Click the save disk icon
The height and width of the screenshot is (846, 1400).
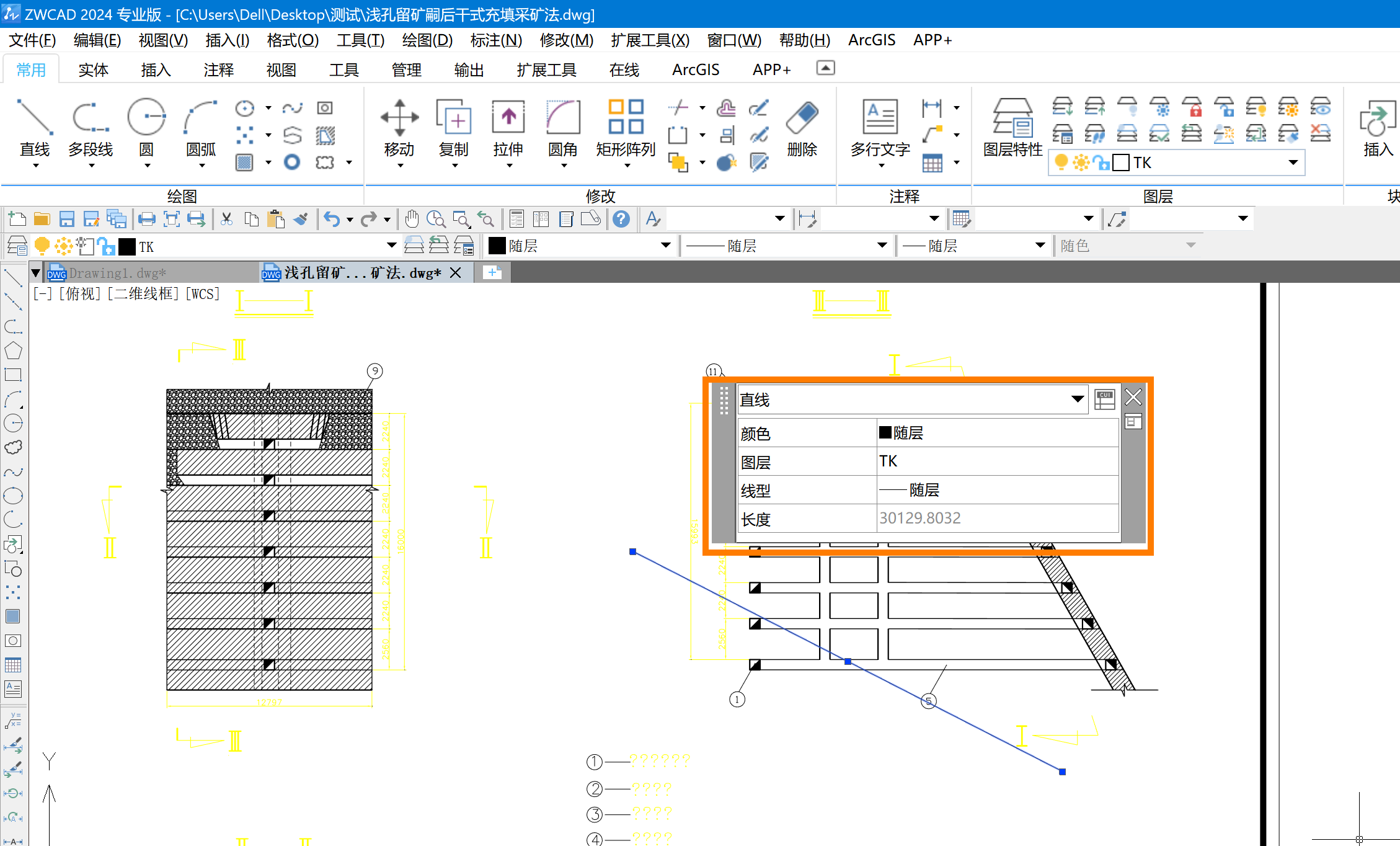(66, 219)
